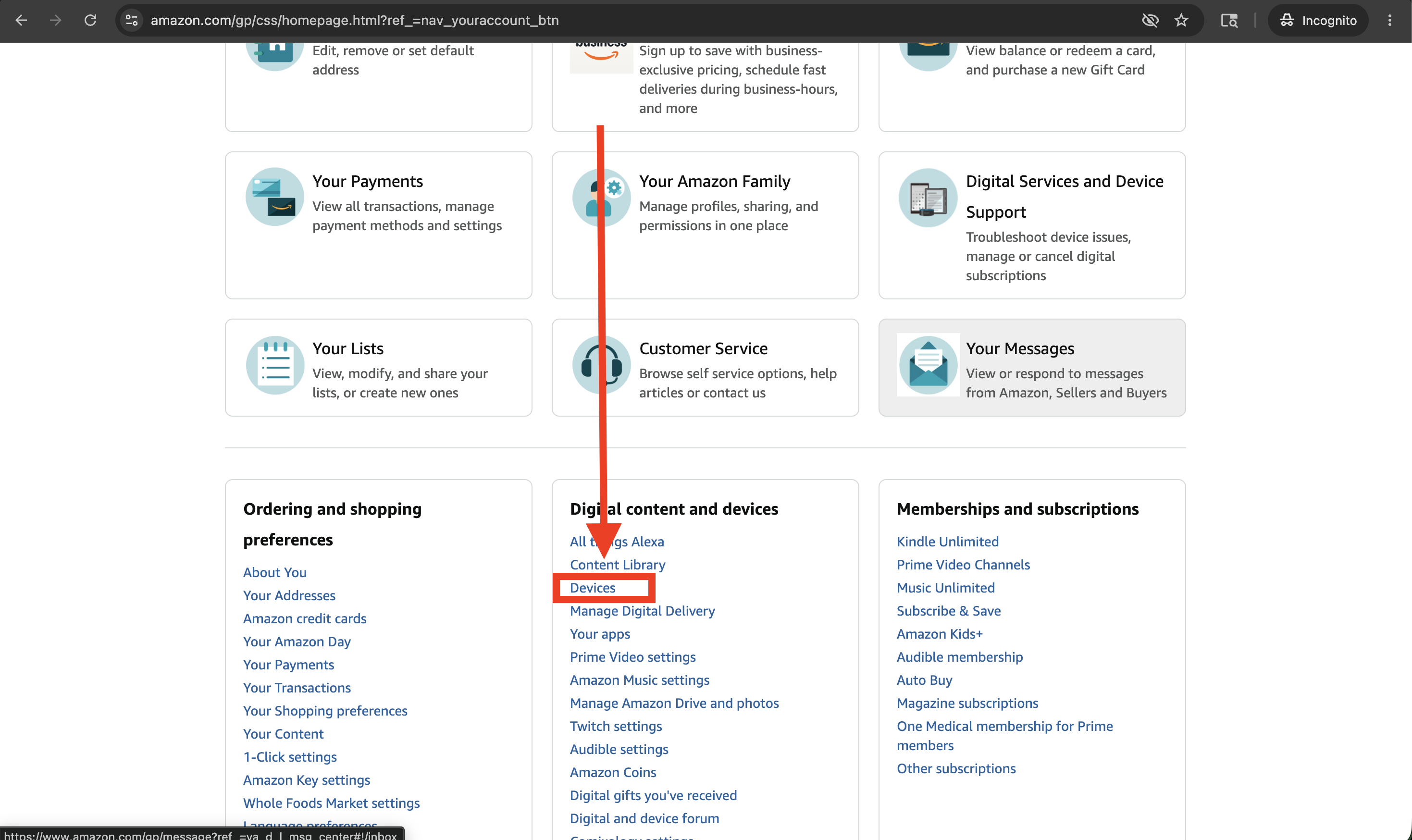This screenshot has width=1412, height=840.
Task: Click the Digital Services devices icon
Action: coord(928,198)
